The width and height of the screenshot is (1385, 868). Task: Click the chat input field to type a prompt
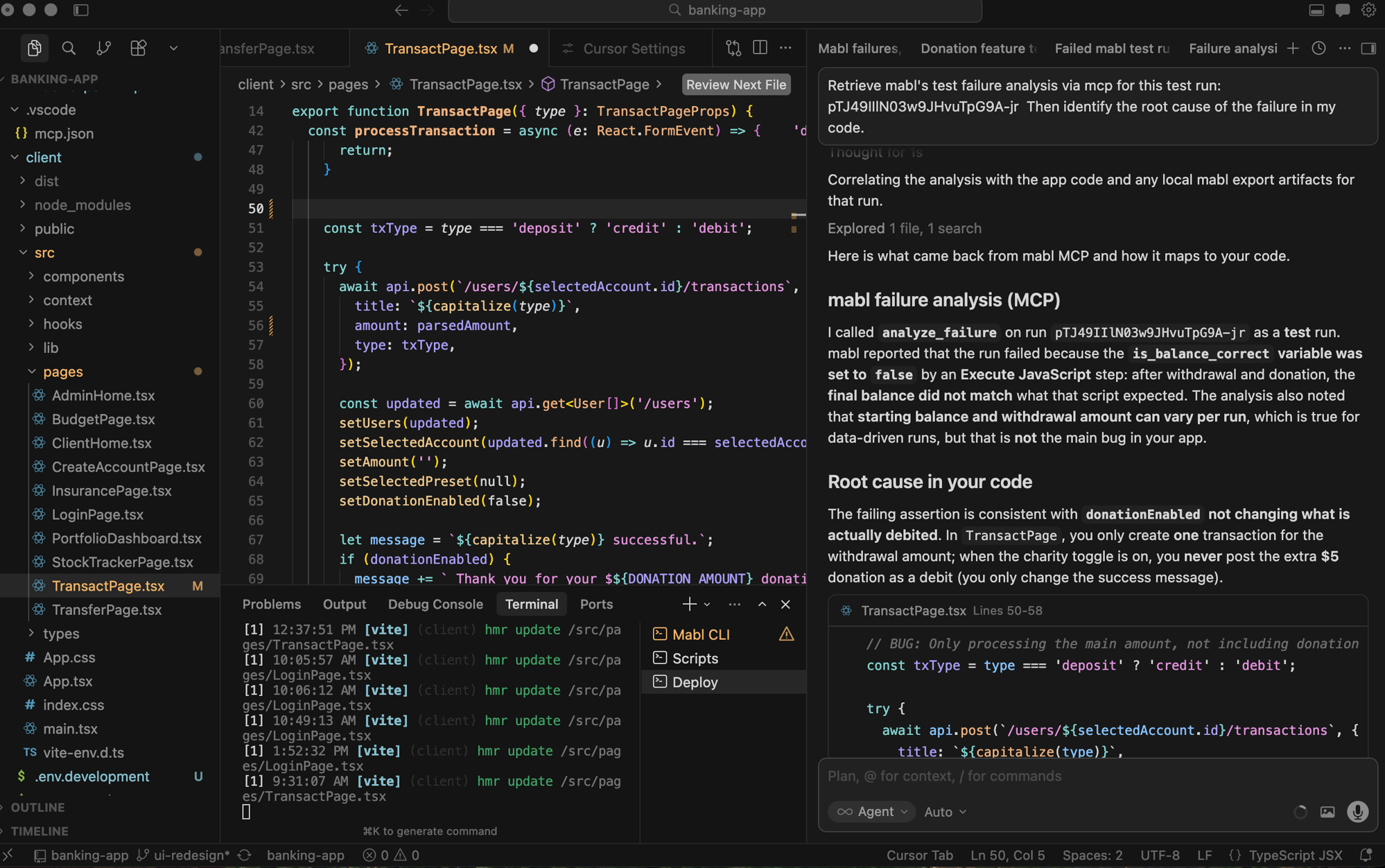tap(1005, 776)
